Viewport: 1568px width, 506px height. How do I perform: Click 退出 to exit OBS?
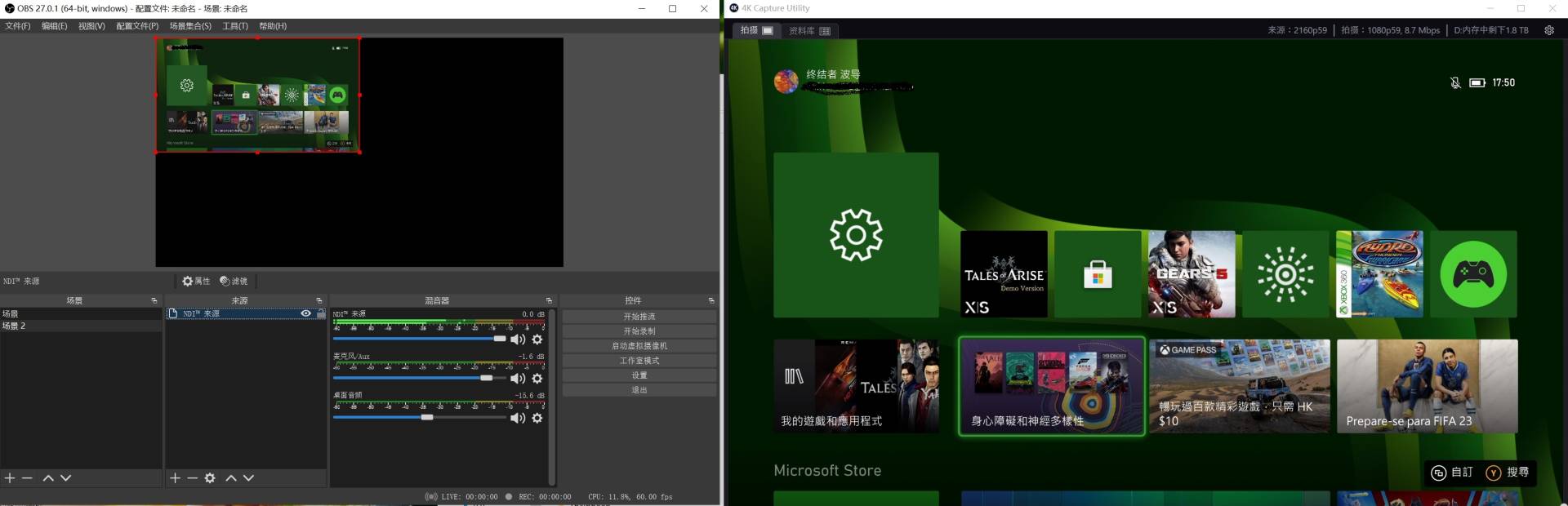point(639,390)
